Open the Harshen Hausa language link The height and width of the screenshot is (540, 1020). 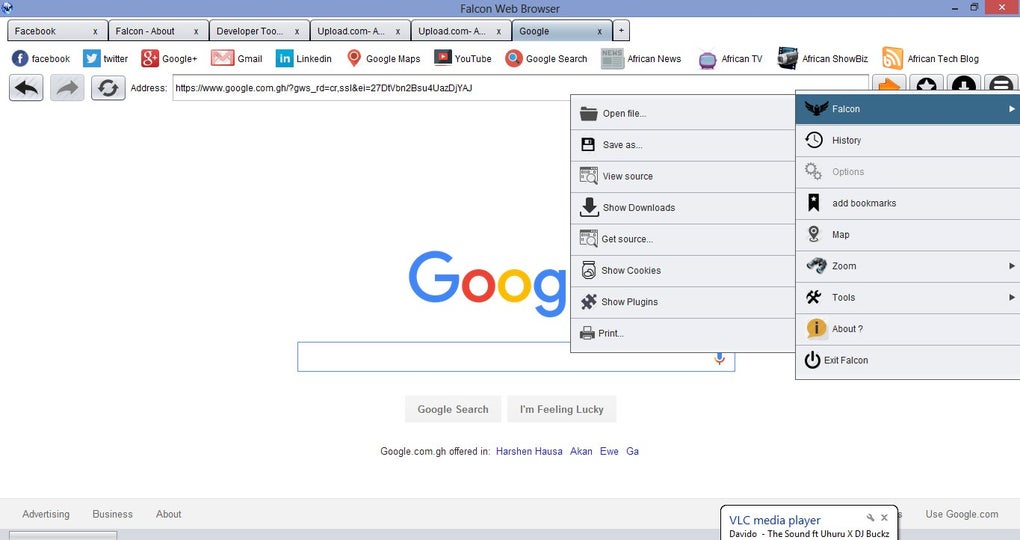(529, 451)
